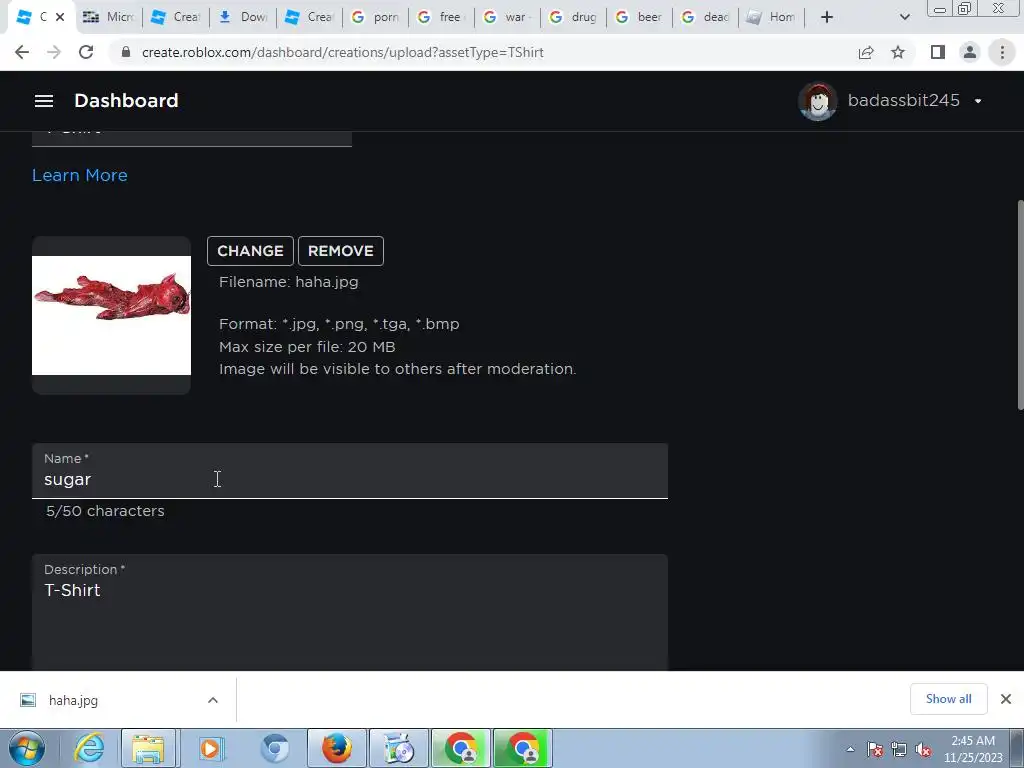Open the Dashboard hamburger menu
The image size is (1024, 768).
tap(44, 101)
